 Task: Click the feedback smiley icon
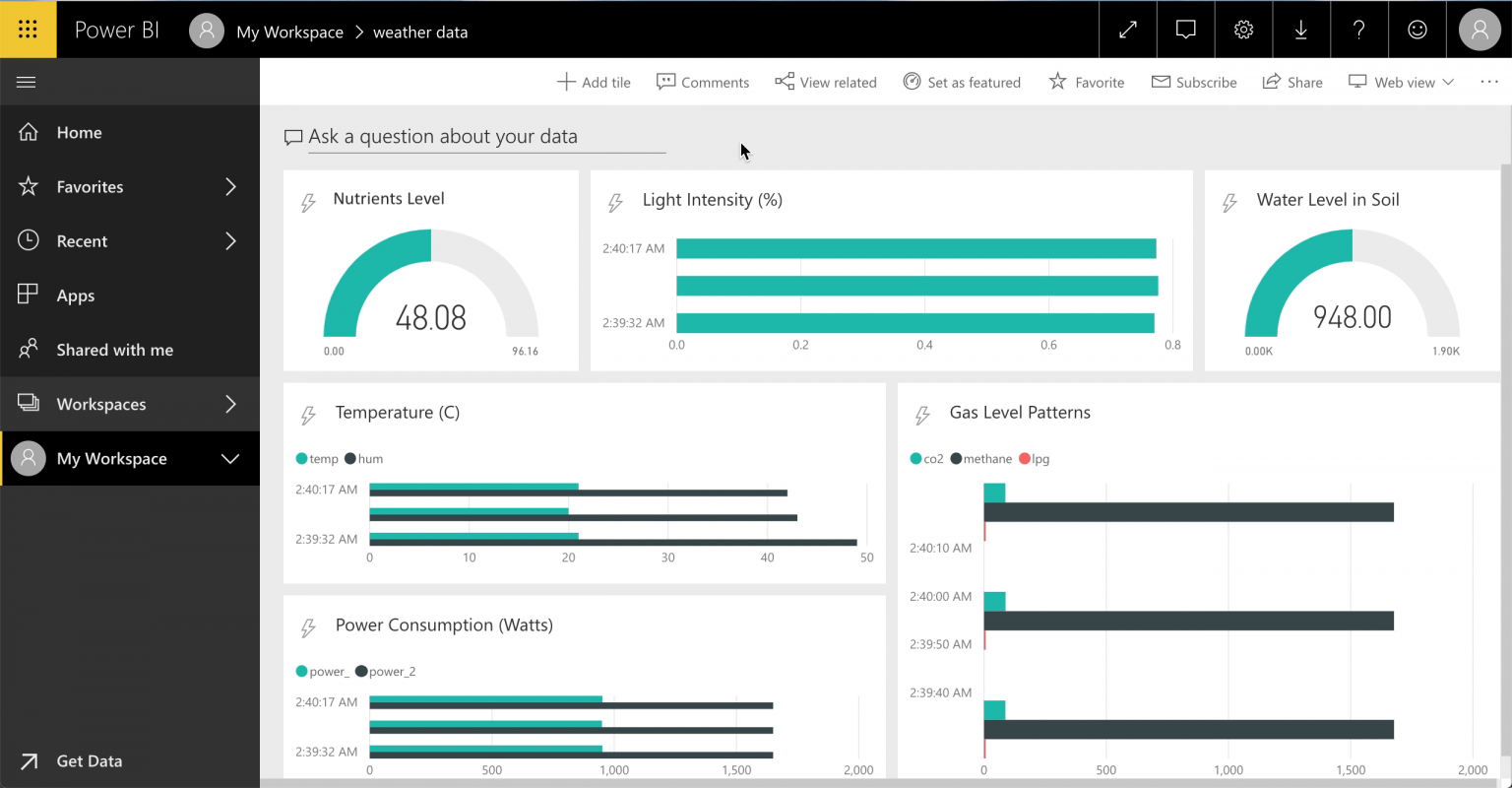coord(1417,30)
